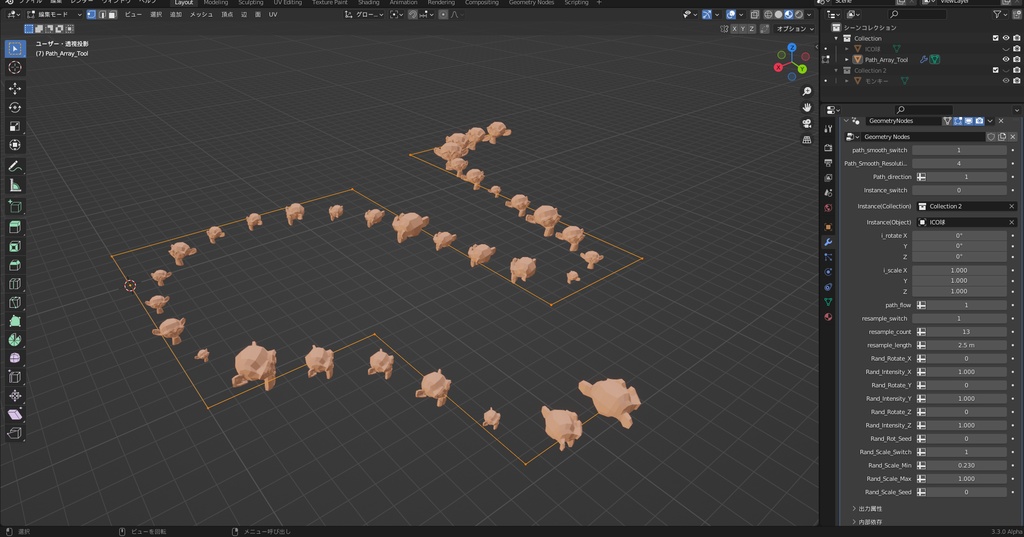
Task: Open the Tool settings properties tab
Action: [x=828, y=129]
